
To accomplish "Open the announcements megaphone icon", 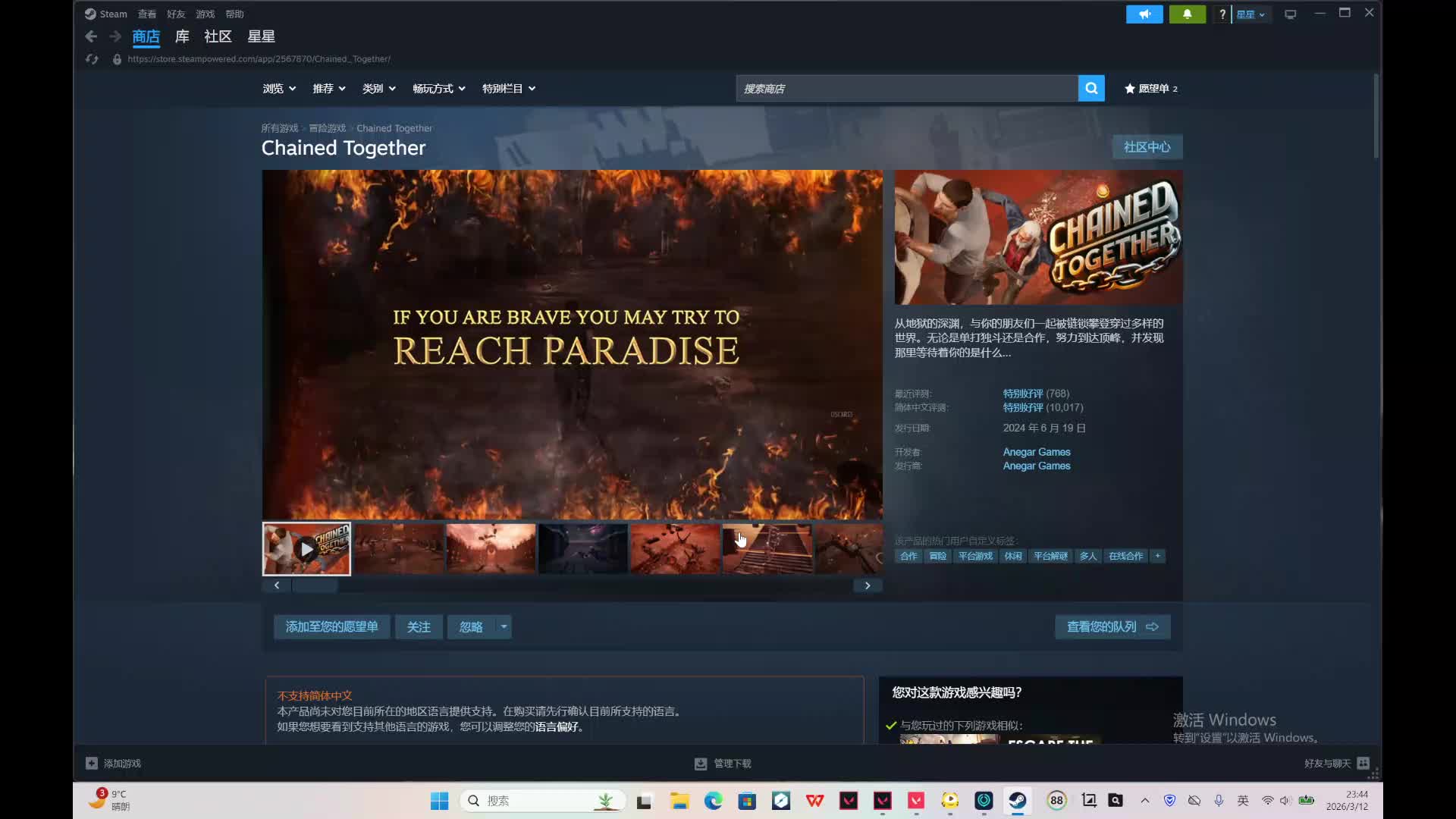I will tap(1144, 14).
